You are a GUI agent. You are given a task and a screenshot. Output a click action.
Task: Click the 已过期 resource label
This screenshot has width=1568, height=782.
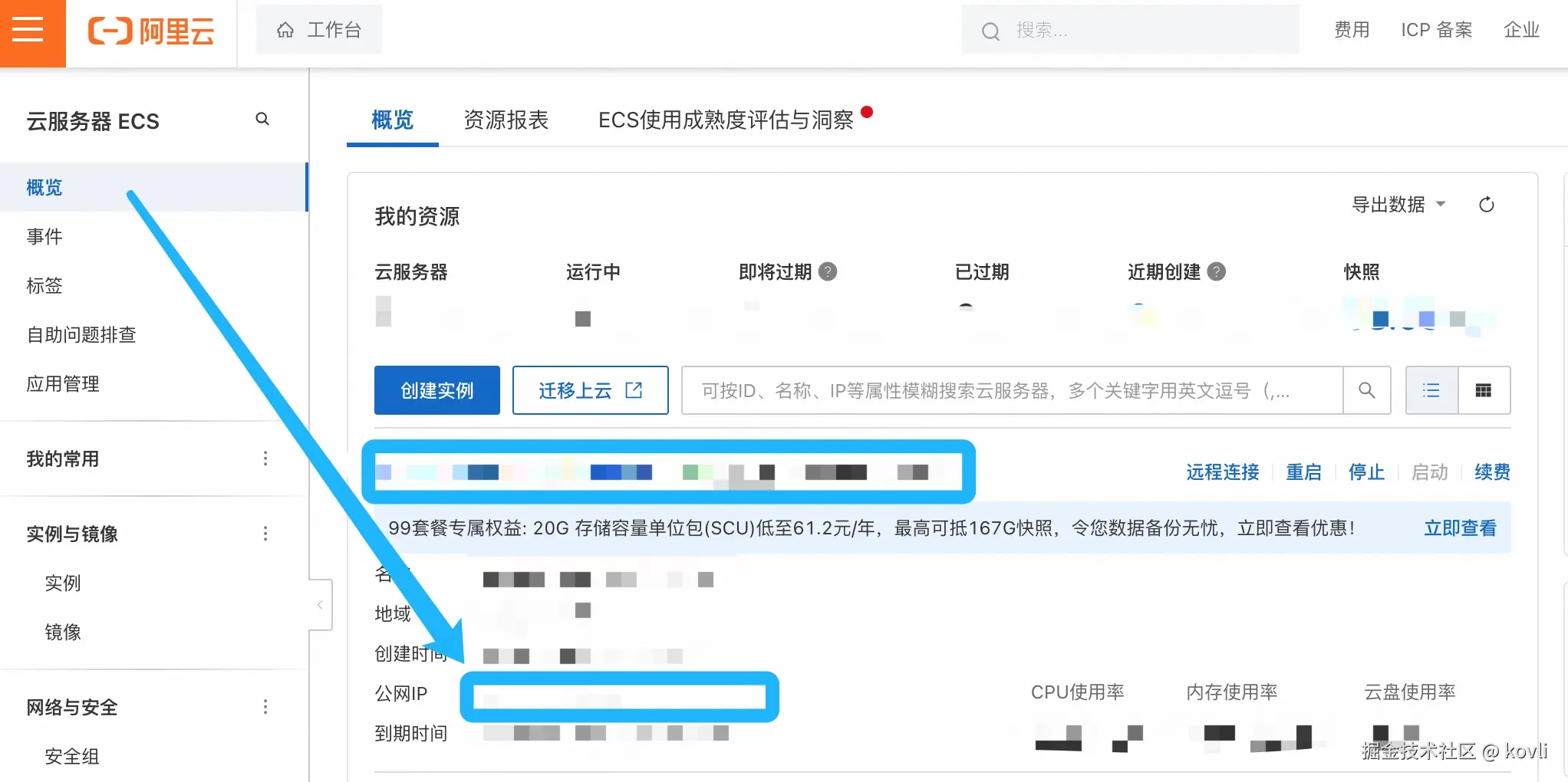coord(982,271)
